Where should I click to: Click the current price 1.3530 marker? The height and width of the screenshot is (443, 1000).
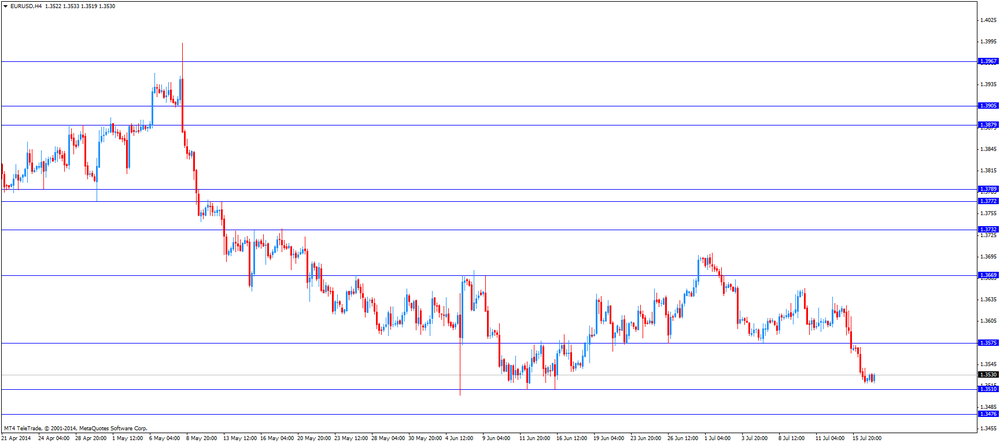tap(987, 375)
